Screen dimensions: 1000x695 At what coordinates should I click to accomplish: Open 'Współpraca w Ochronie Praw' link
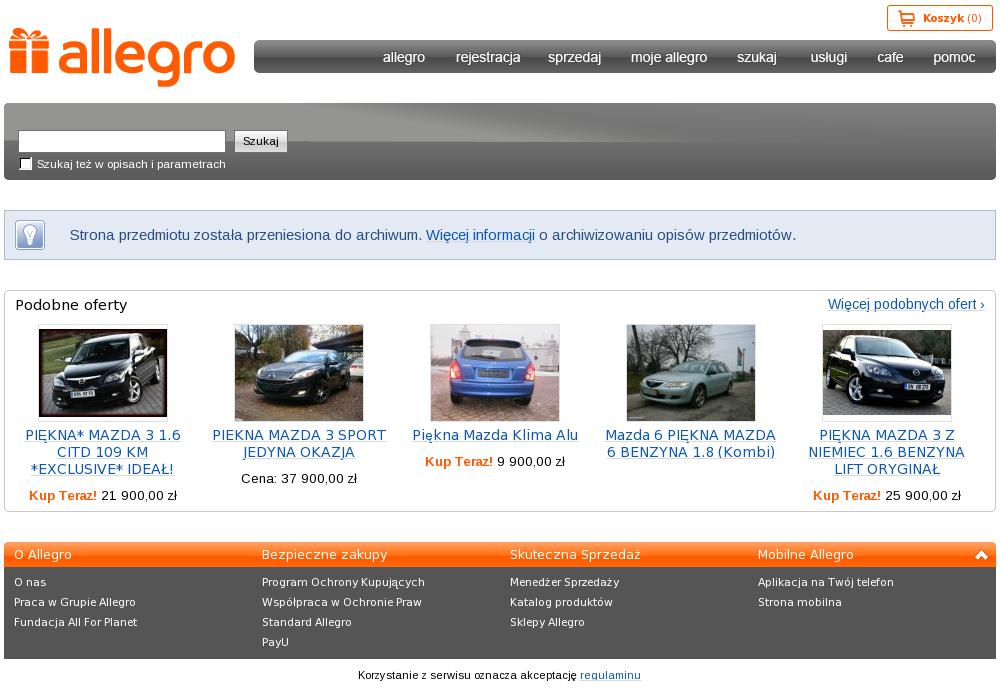(x=342, y=603)
